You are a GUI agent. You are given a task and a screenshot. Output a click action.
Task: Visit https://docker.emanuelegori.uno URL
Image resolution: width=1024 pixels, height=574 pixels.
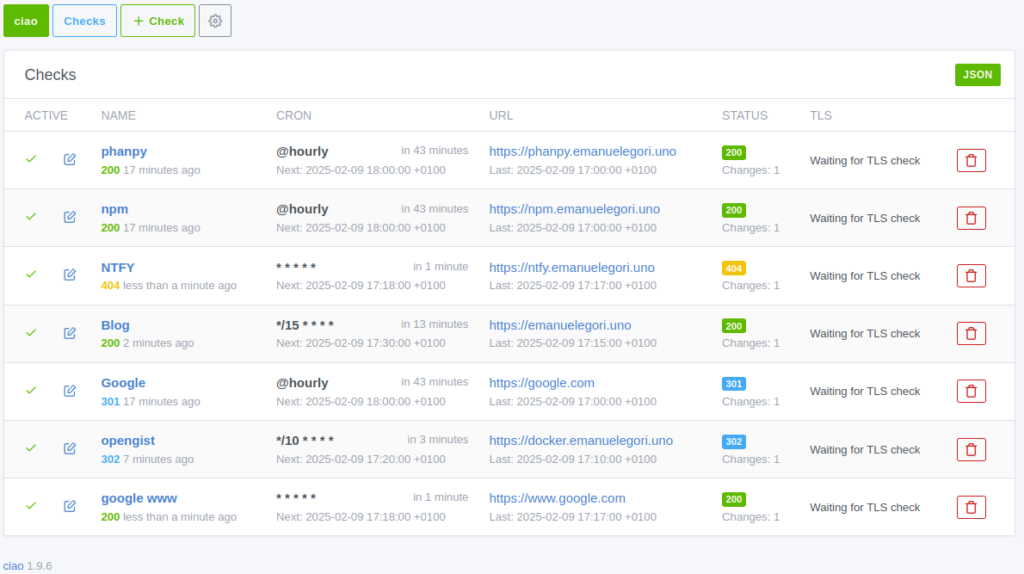point(581,441)
